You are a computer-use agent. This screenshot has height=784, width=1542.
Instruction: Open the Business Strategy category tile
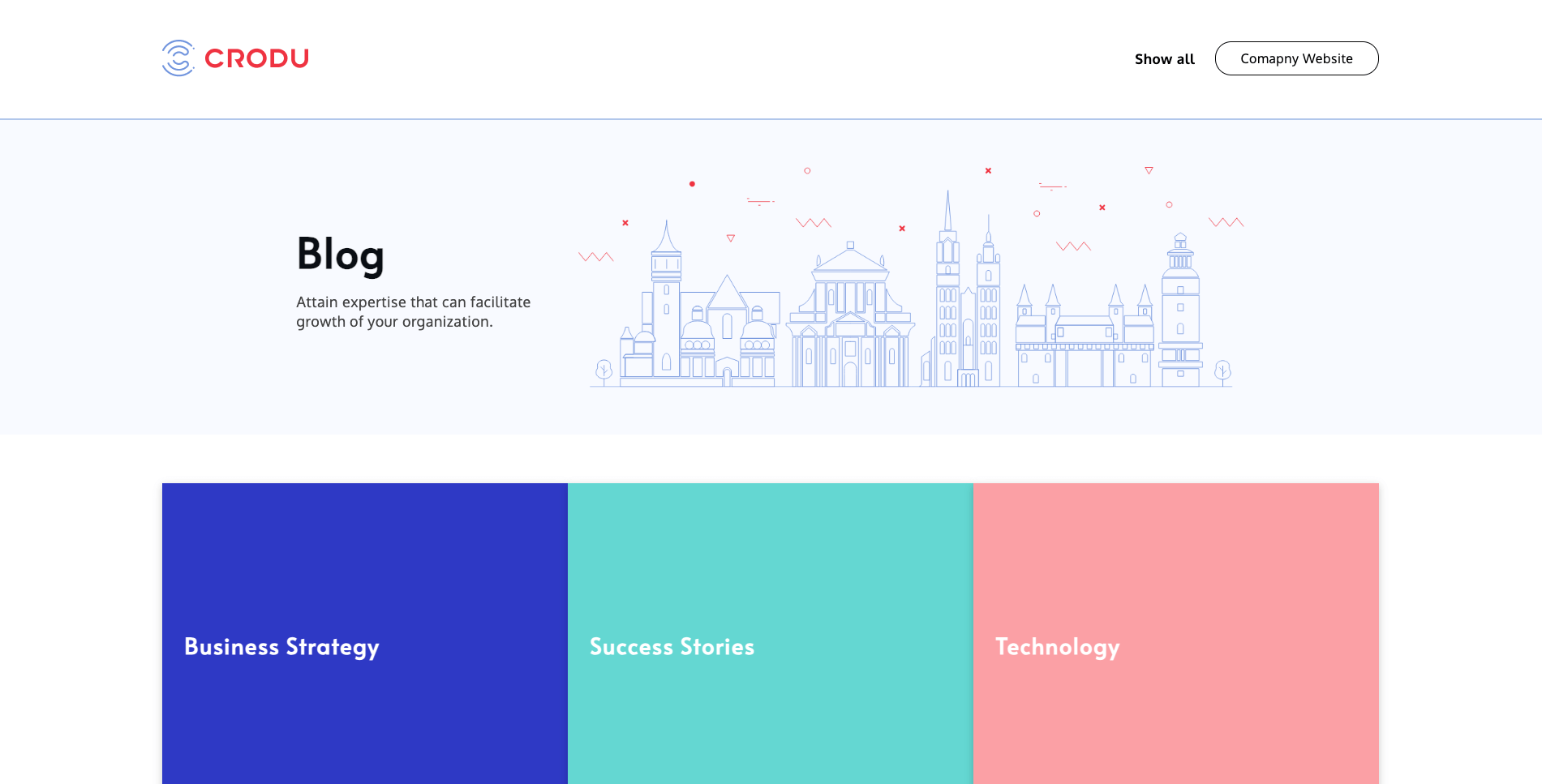(x=364, y=633)
